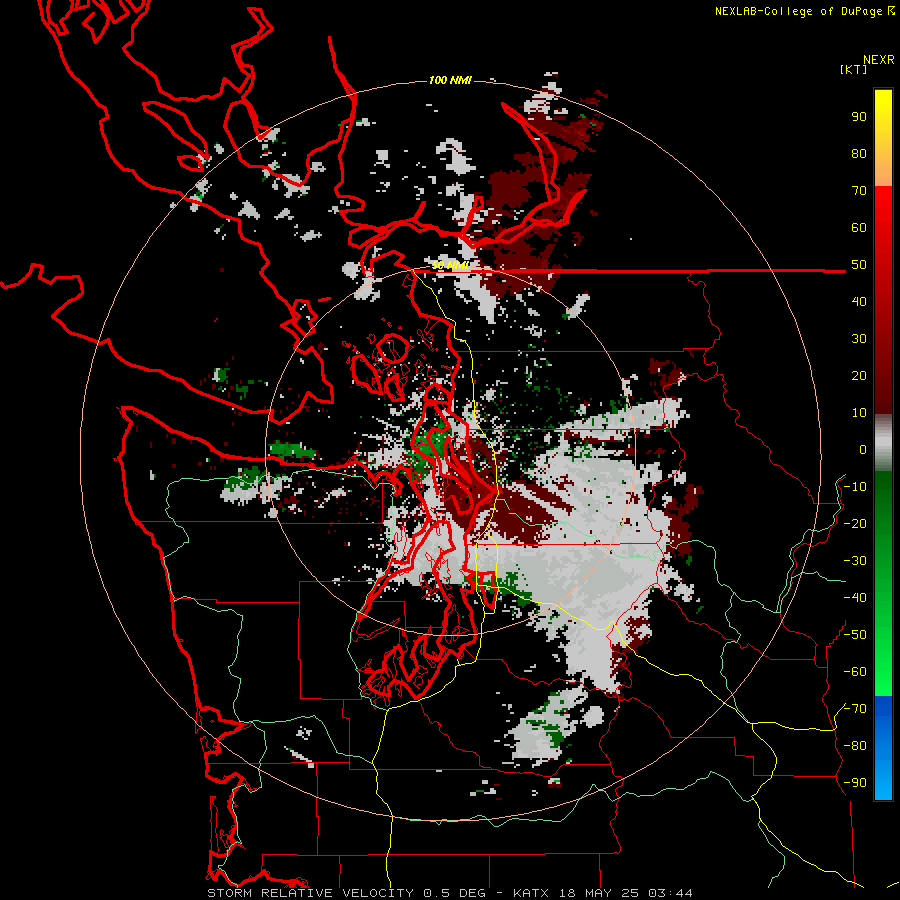
Task: Click the 60 value on the velocity scale
Action: 859,228
